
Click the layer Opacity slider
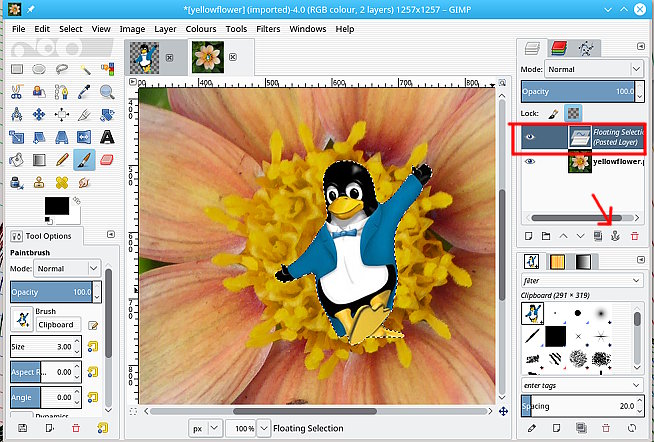tap(578, 91)
